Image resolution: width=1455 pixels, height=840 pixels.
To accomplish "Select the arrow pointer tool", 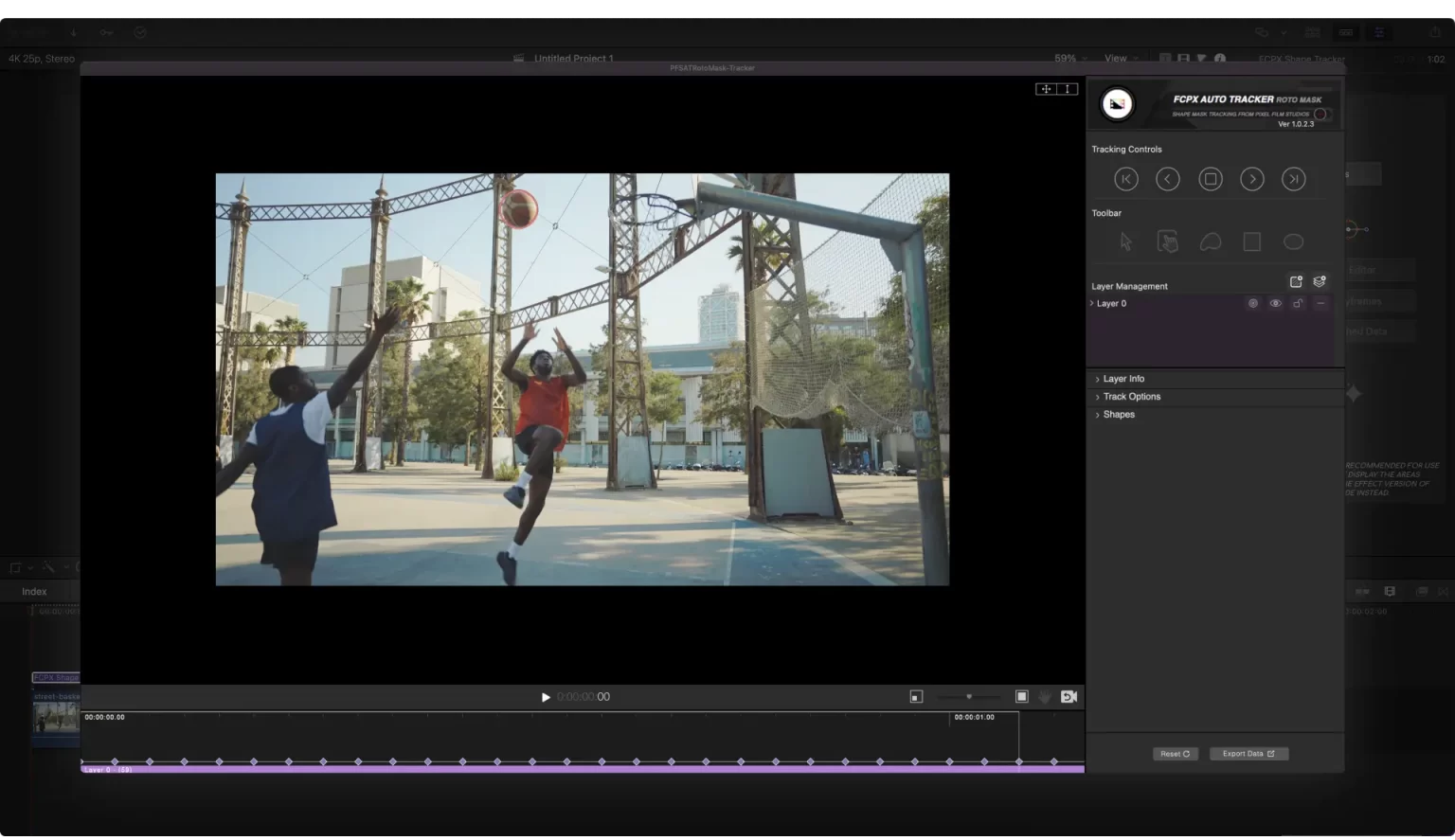I will [1125, 242].
